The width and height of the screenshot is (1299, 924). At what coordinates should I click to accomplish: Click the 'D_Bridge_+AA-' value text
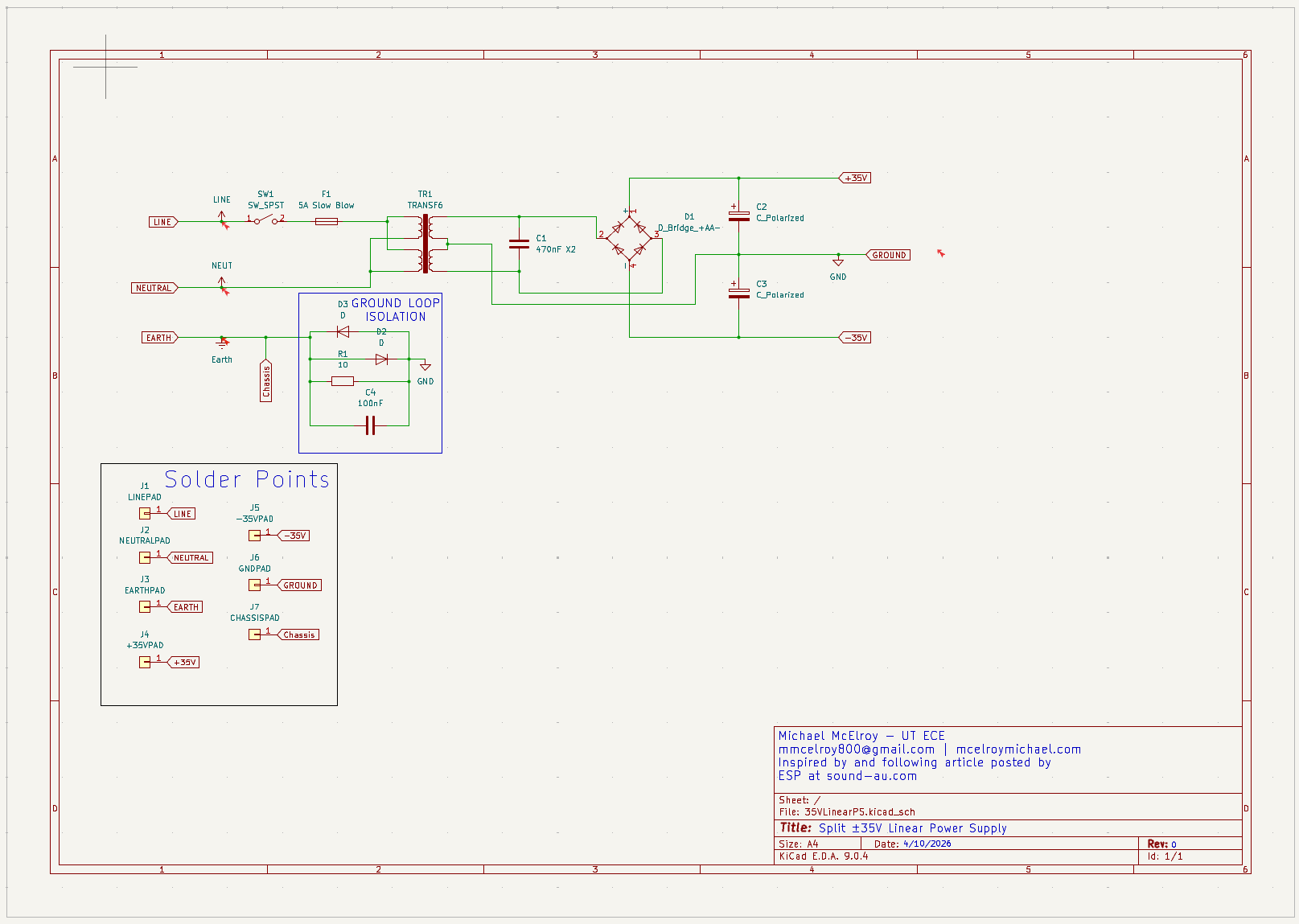(x=689, y=228)
